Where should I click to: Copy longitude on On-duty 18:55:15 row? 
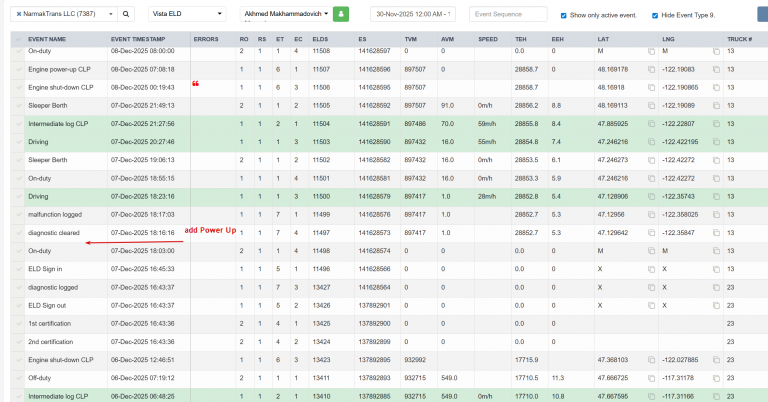tap(716, 179)
